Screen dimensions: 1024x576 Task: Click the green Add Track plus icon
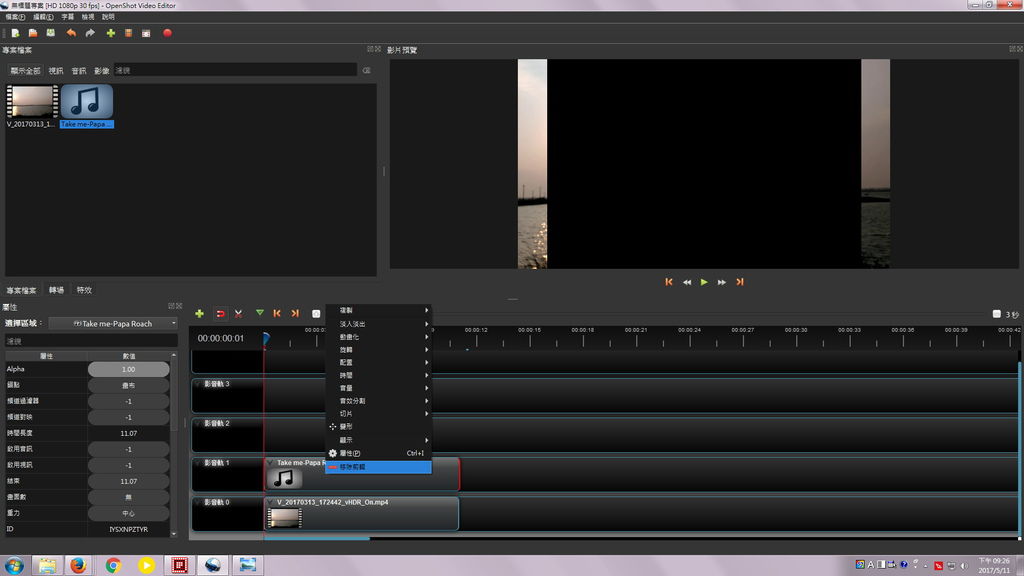(199, 314)
